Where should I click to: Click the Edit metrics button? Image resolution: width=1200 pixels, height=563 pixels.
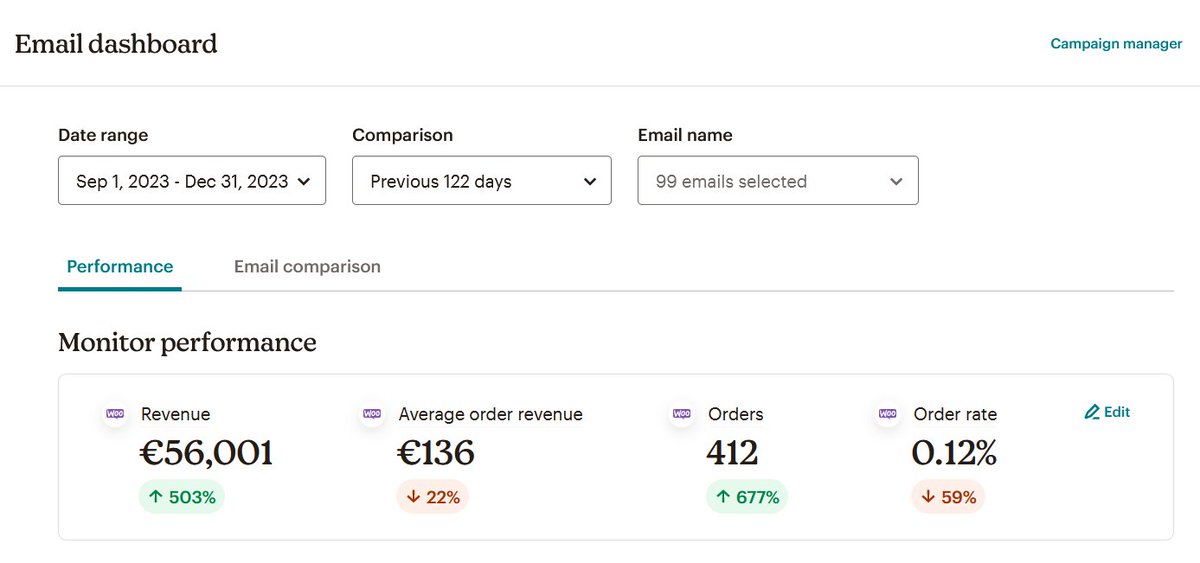pyautogui.click(x=1107, y=412)
